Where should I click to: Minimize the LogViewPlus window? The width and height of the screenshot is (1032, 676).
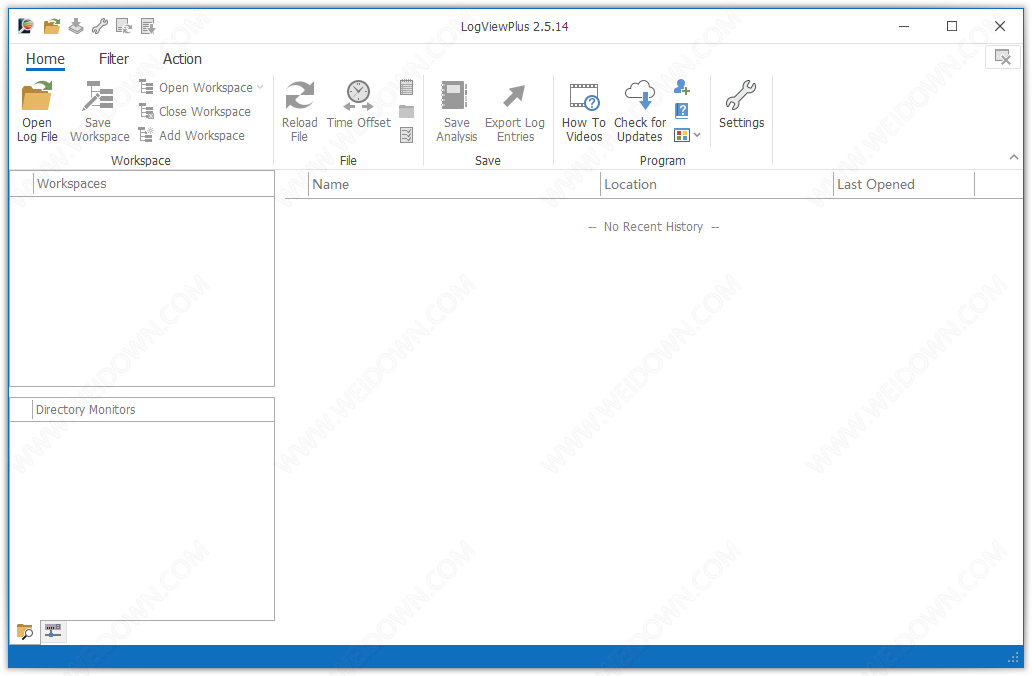904,26
